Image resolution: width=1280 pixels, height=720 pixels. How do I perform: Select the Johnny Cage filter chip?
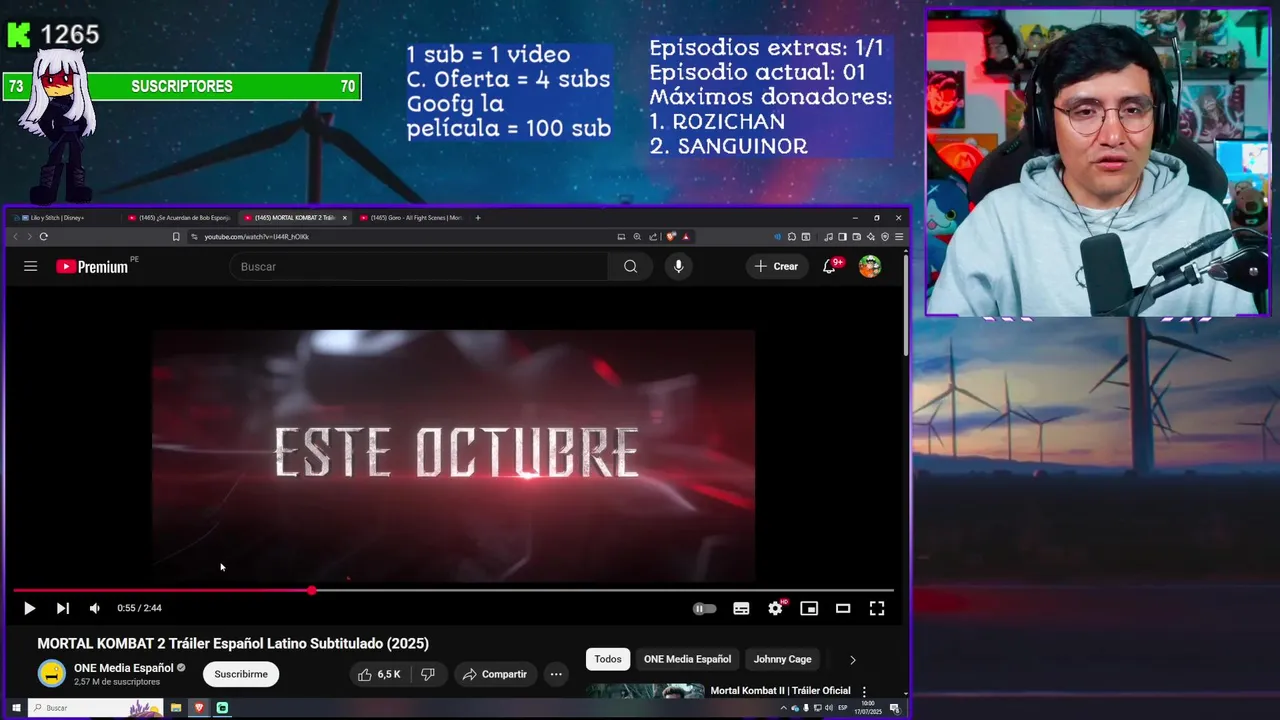[x=782, y=659]
